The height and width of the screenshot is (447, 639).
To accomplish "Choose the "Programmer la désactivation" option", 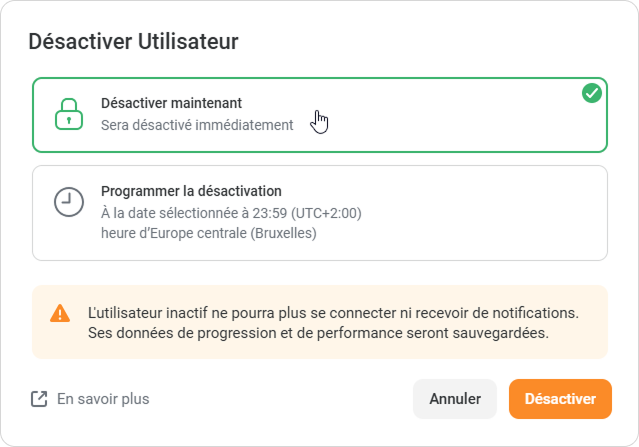I will click(191, 191).
